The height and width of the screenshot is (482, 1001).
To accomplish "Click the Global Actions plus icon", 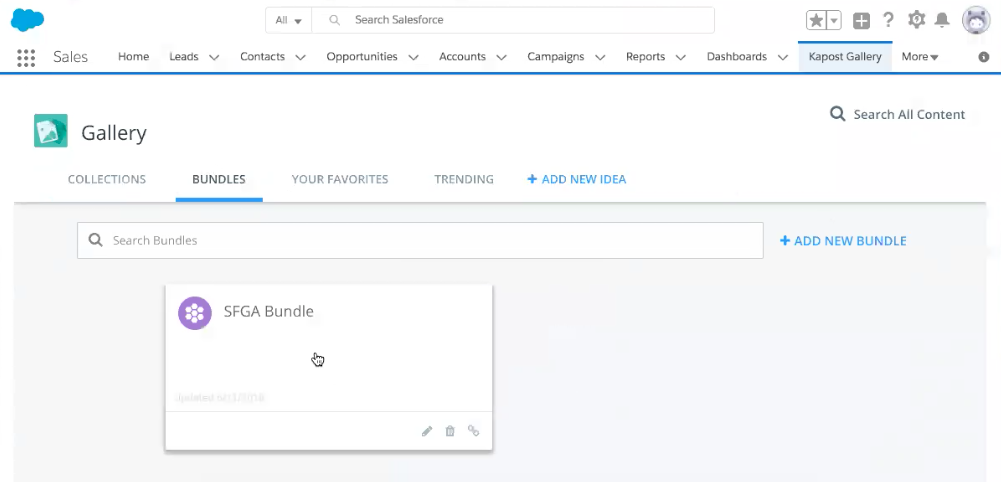I will coord(861,20).
